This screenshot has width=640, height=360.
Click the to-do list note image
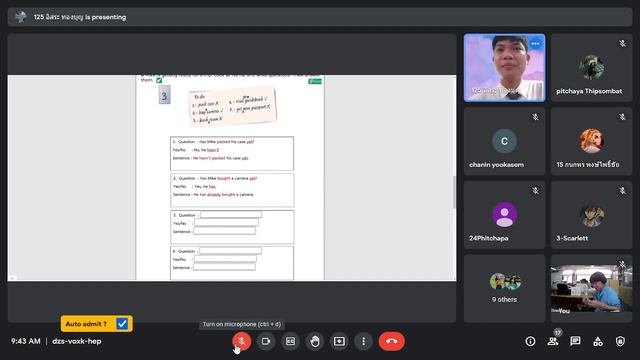point(232,106)
